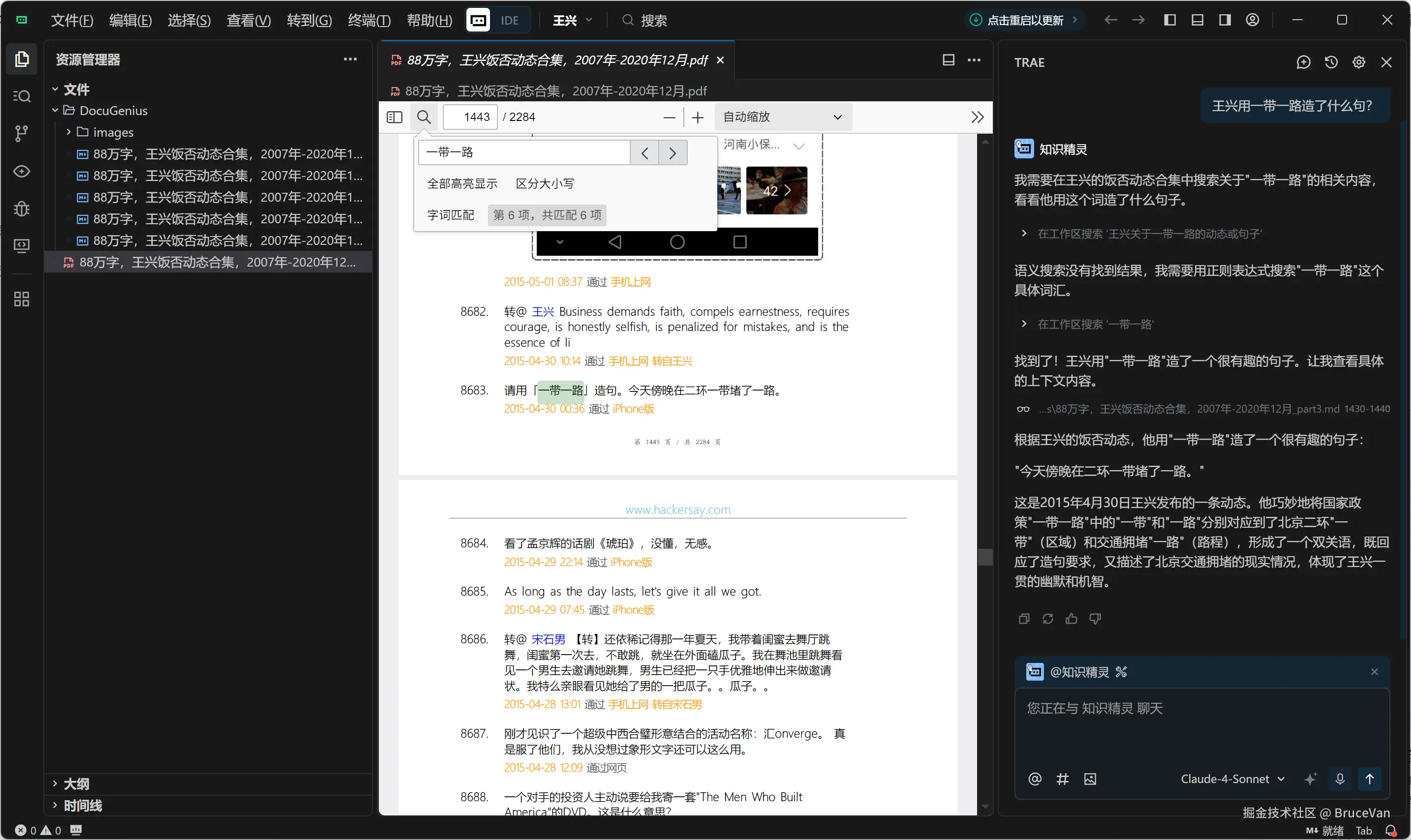This screenshot has height=840, width=1411.
Task: Copy the assistant response
Action: tap(1024, 619)
